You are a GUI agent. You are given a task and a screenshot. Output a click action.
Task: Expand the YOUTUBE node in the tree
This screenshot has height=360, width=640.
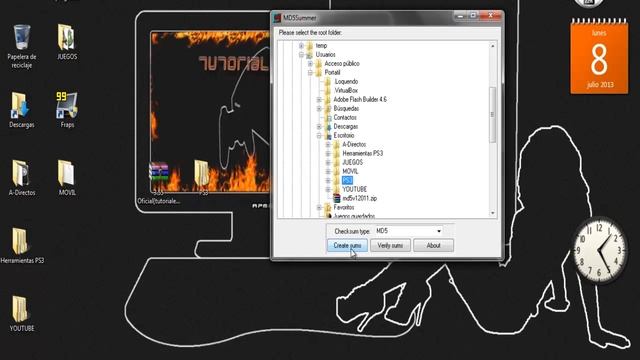click(x=328, y=189)
